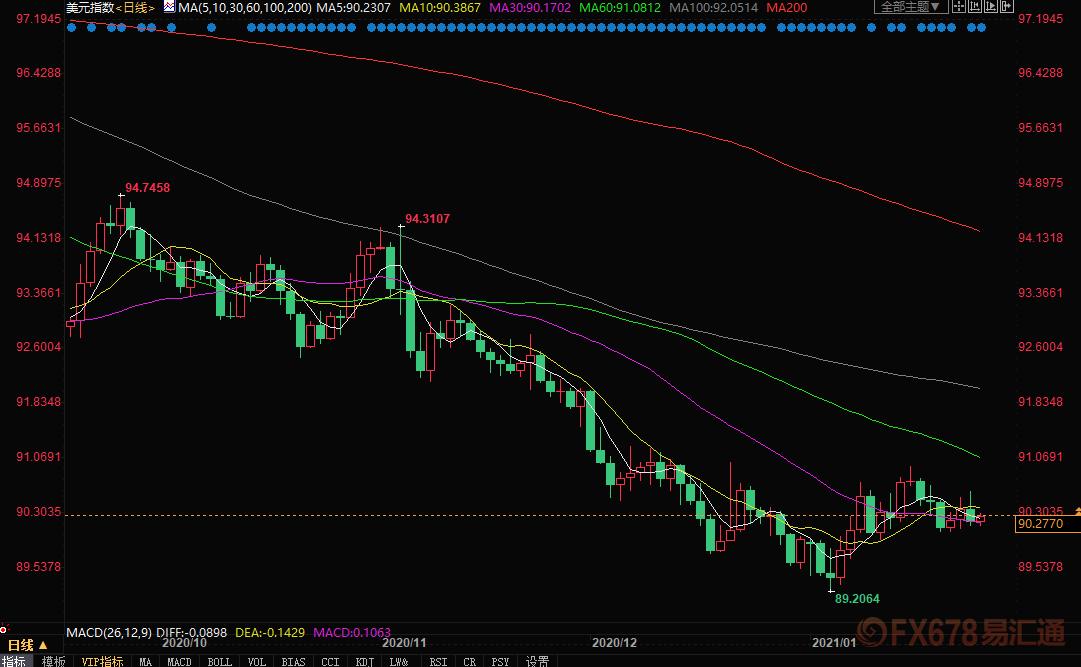Click the left-axis 89.5378 price label
This screenshot has height=667, width=1081.
click(x=39, y=567)
